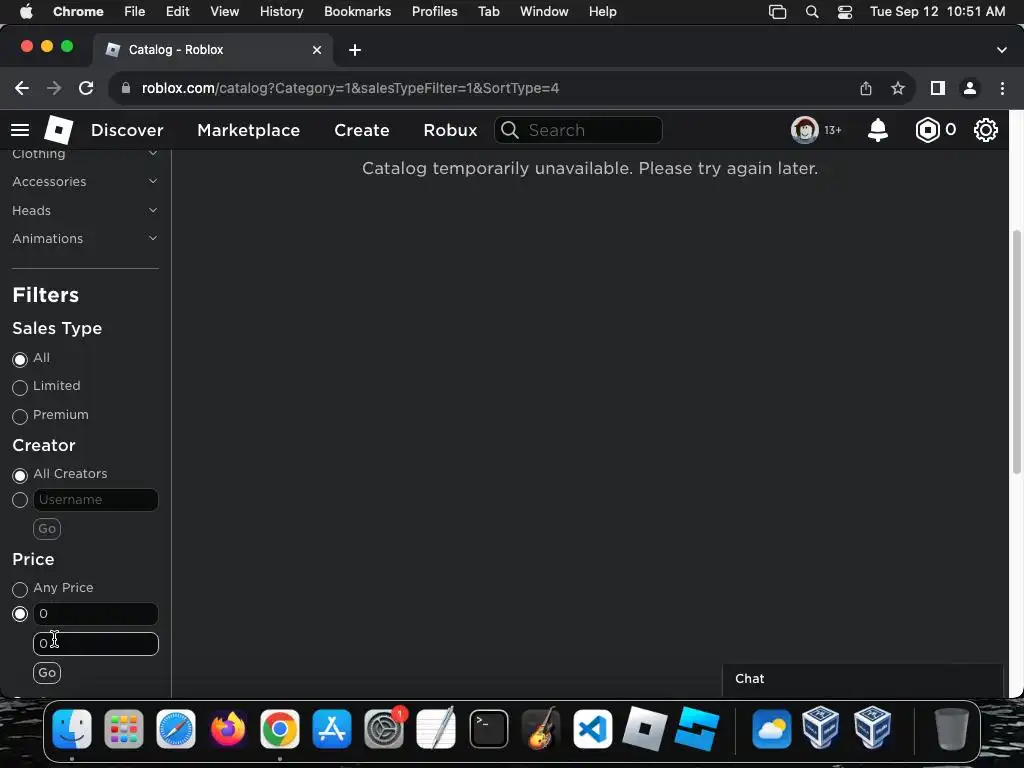1024x768 pixels.
Task: Open Visual Studio Code from the Dock
Action: 592,729
